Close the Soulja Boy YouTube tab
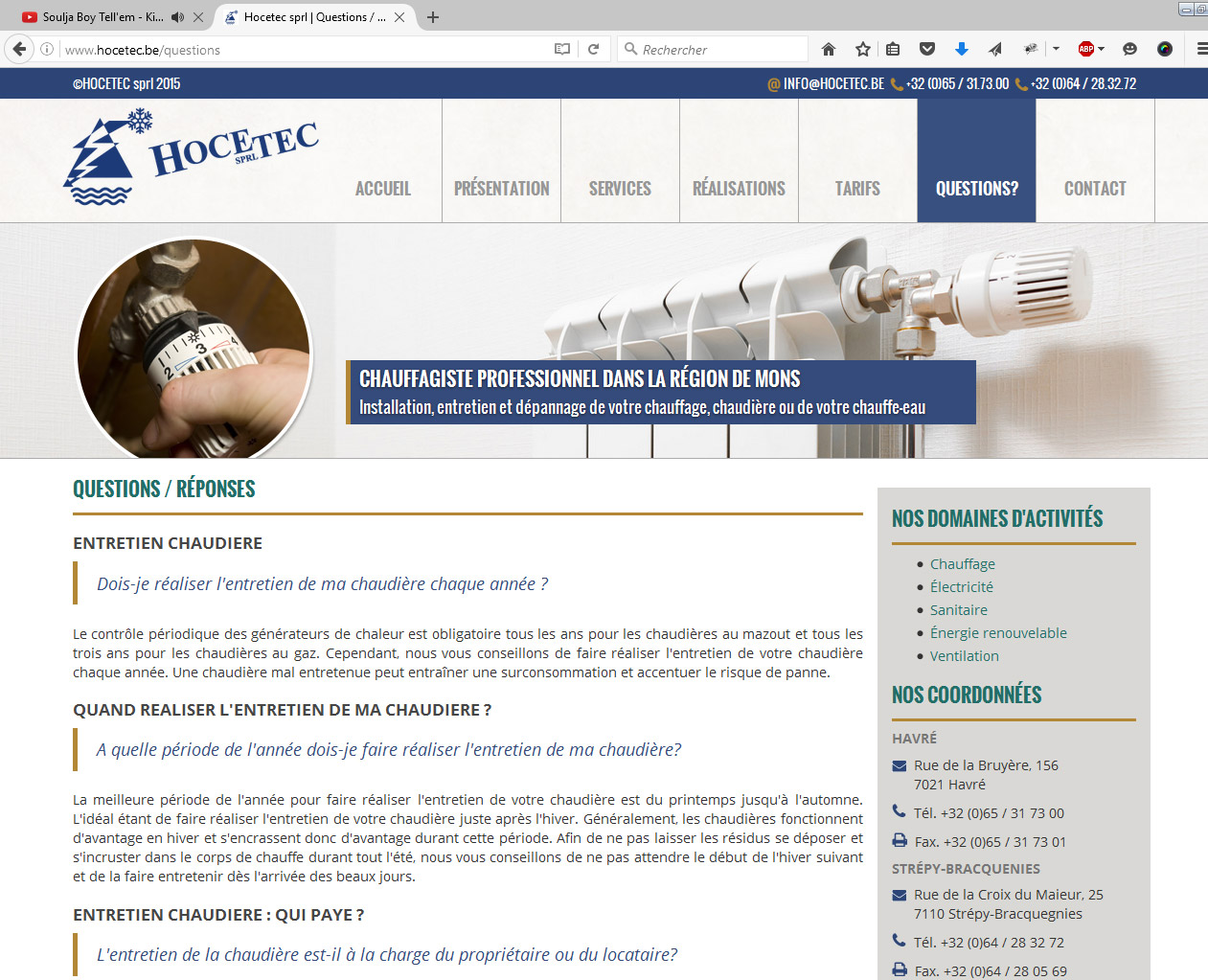Viewport: 1208px width, 980px height. click(x=198, y=17)
